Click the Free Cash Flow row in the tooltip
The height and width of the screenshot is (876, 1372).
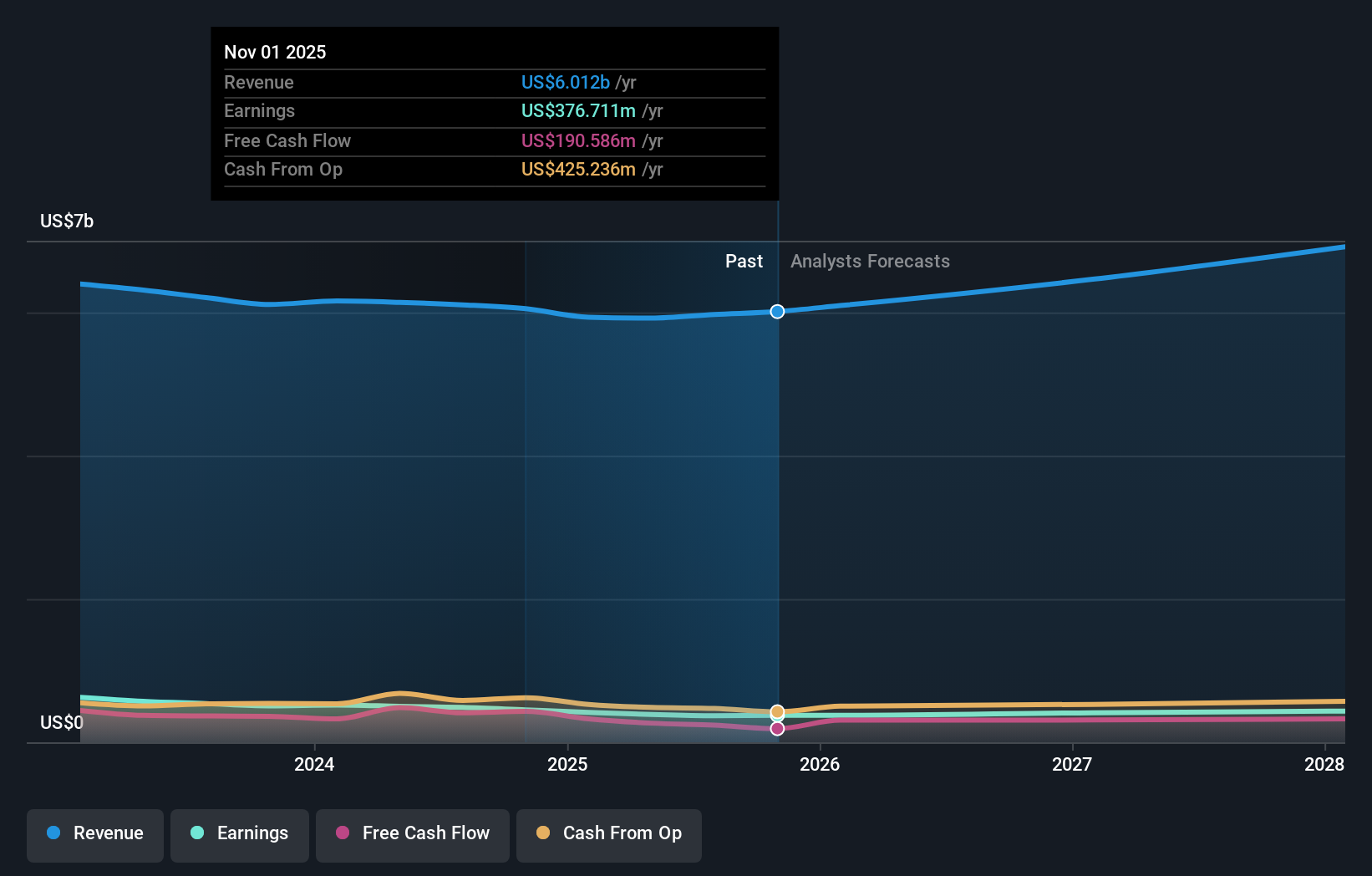287,140
